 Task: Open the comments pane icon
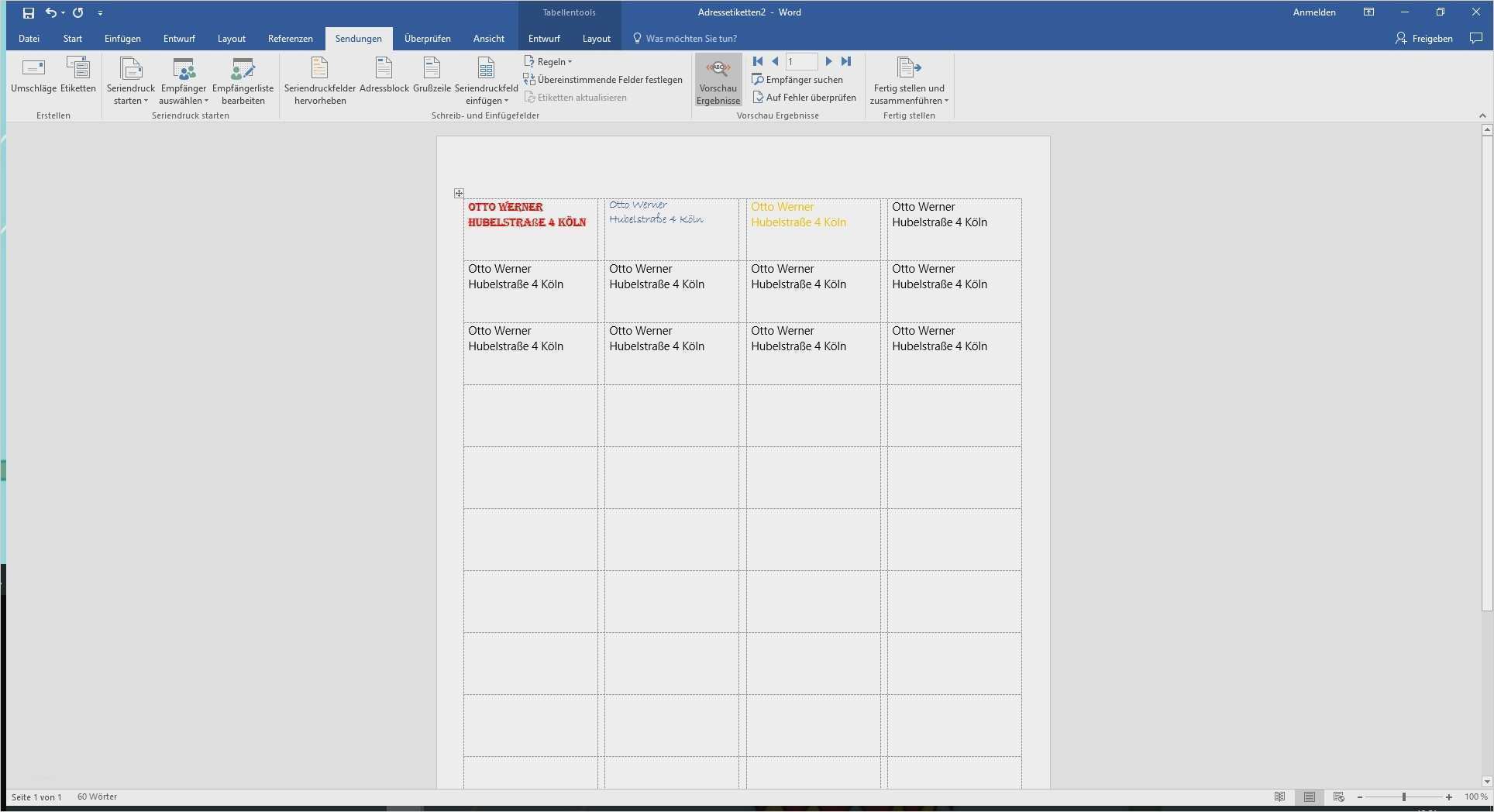click(x=1476, y=38)
